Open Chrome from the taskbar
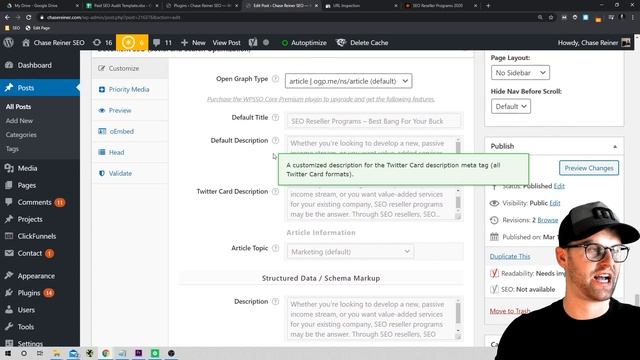 click(x=105, y=353)
